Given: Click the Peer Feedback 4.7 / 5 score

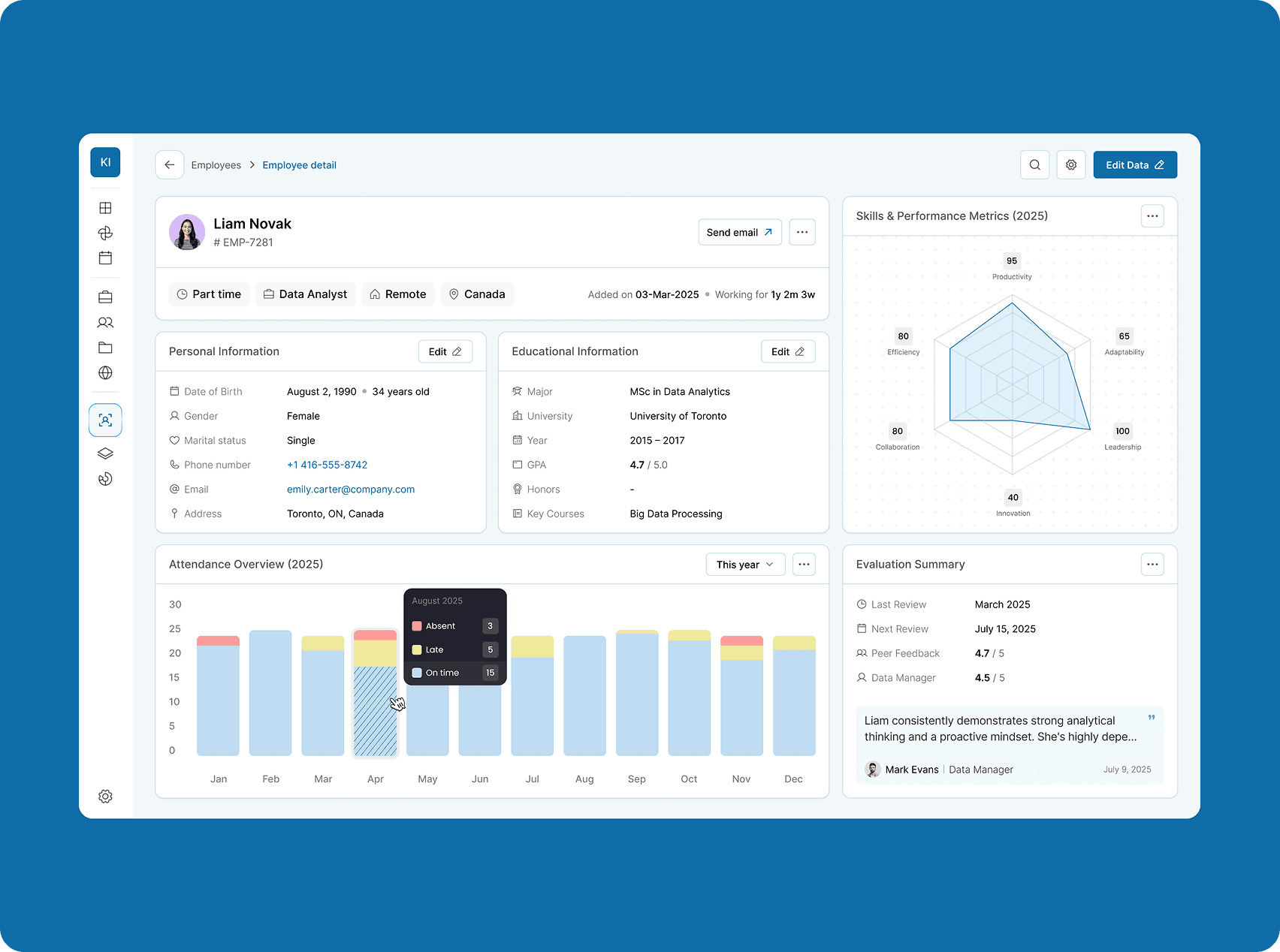Looking at the screenshot, I should coord(989,653).
